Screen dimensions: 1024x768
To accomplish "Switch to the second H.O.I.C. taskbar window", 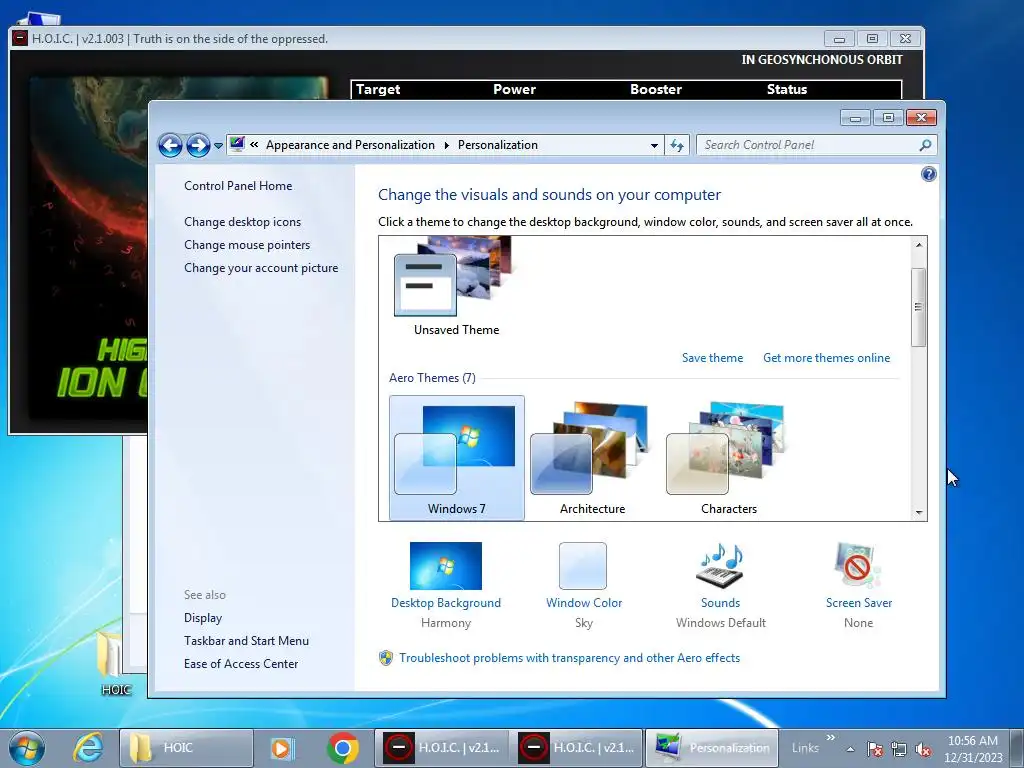I will [577, 748].
